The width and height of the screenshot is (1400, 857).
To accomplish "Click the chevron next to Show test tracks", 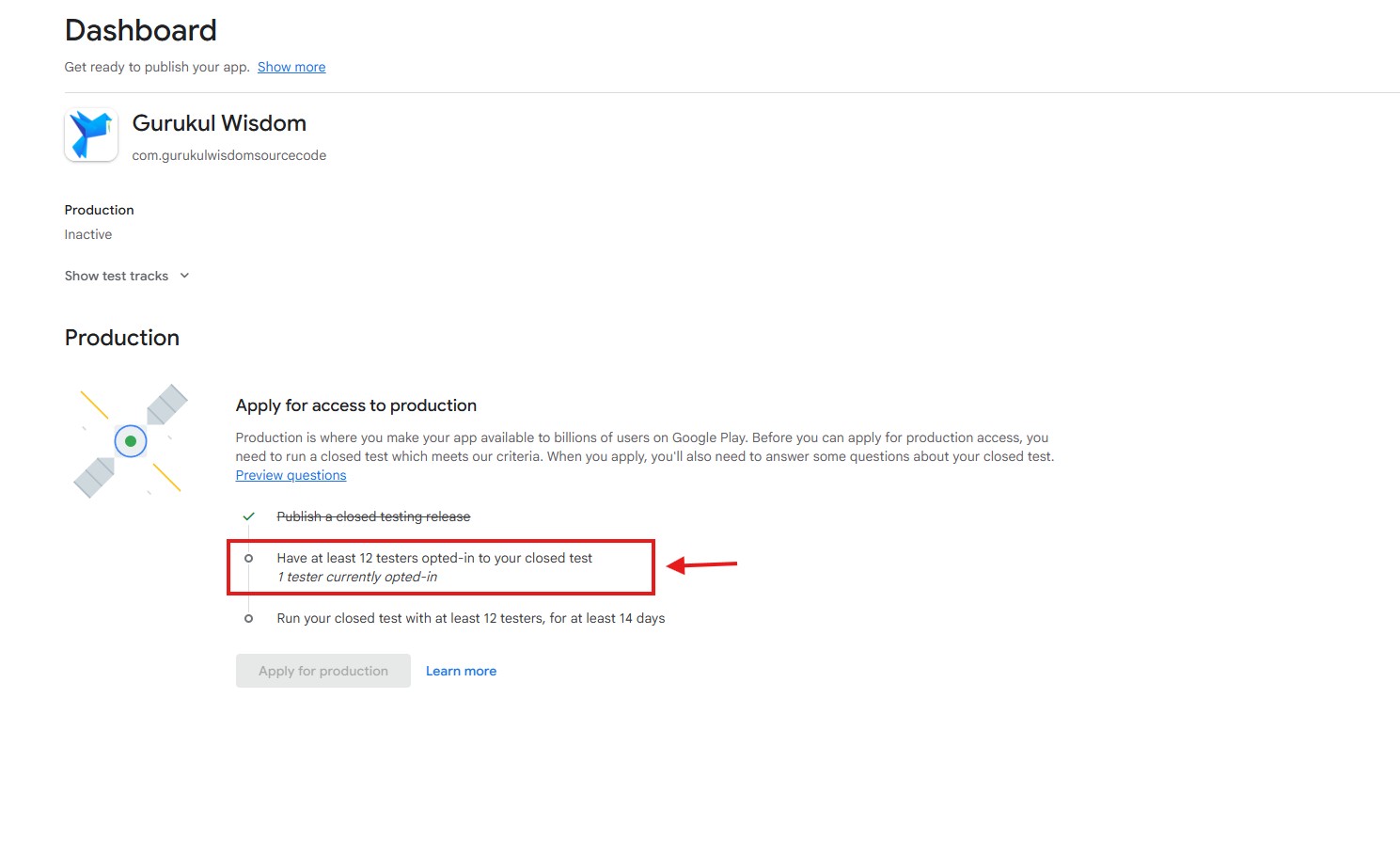I will point(184,276).
